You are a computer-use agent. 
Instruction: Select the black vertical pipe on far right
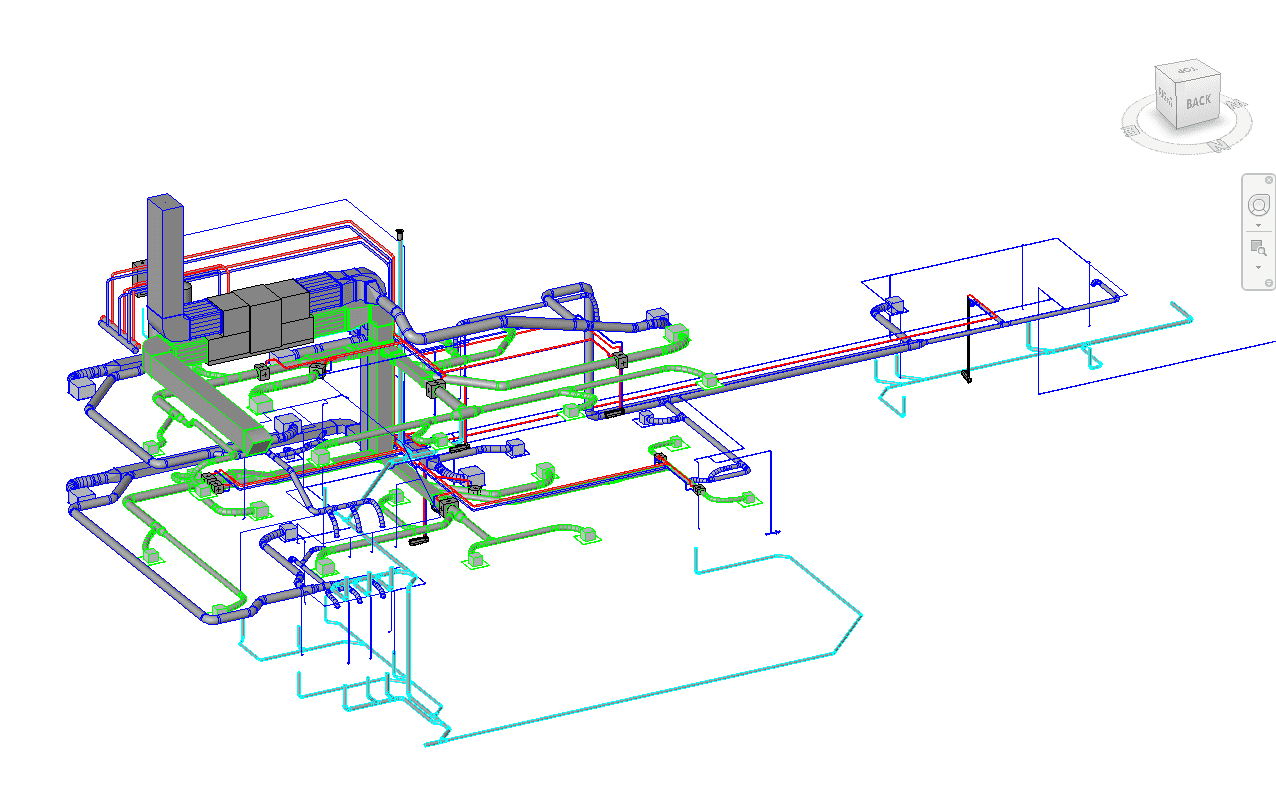(968, 340)
